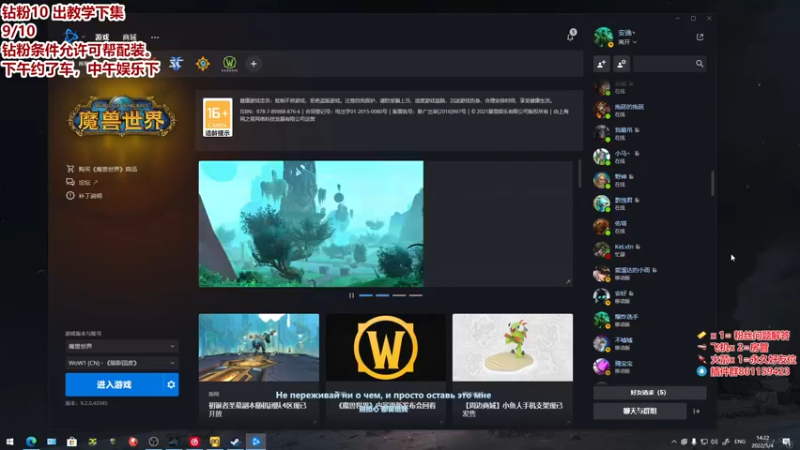Open the 聊天与群组 button

click(x=640, y=411)
